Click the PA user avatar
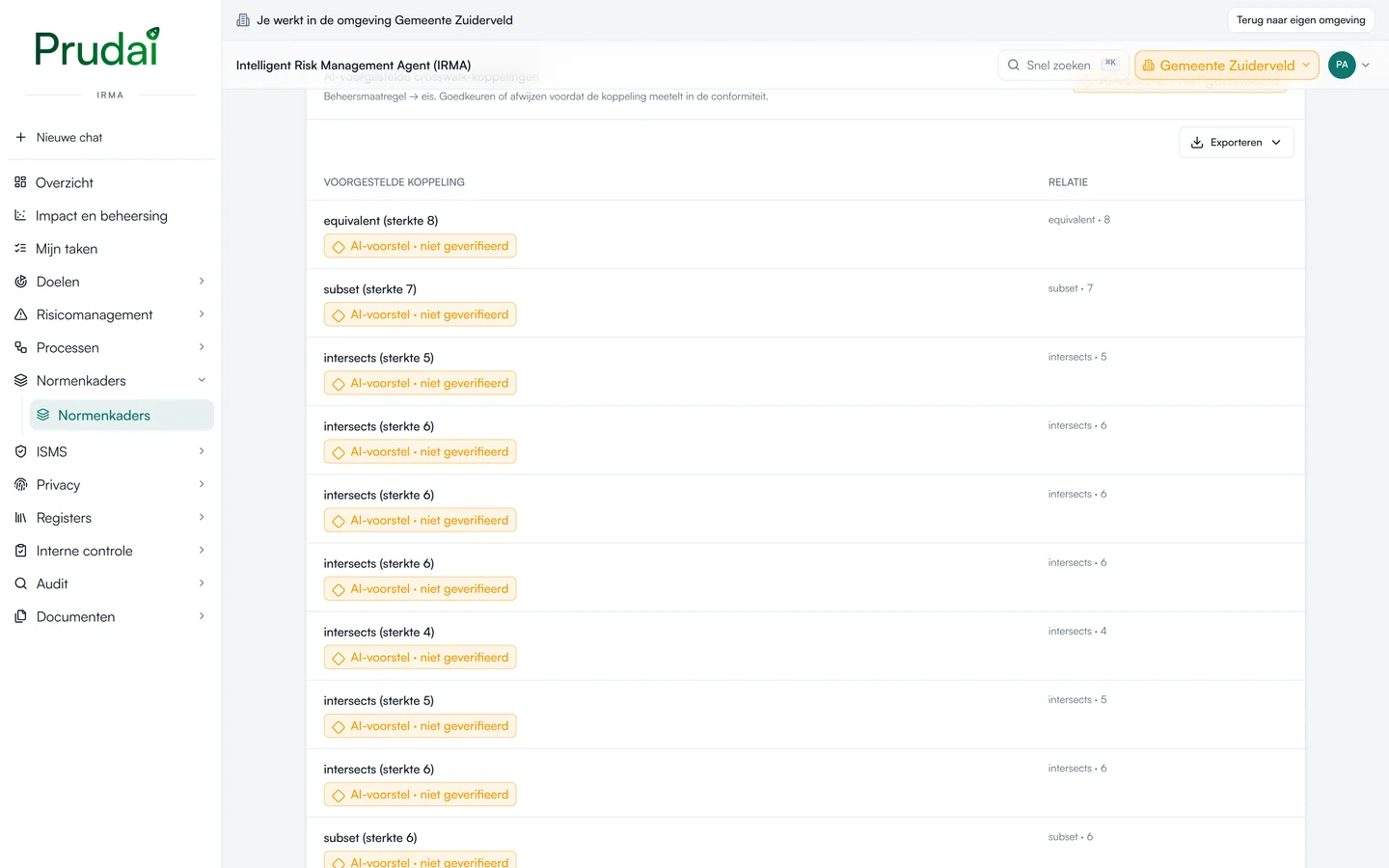The width and height of the screenshot is (1389, 868). click(x=1342, y=65)
